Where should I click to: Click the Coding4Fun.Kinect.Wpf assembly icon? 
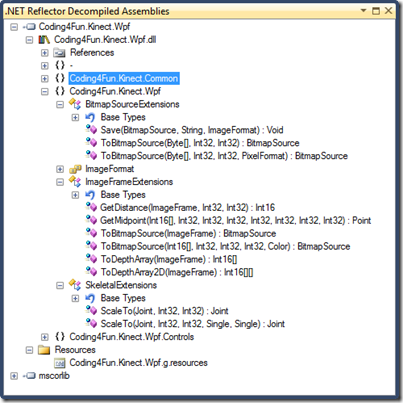(x=29, y=27)
